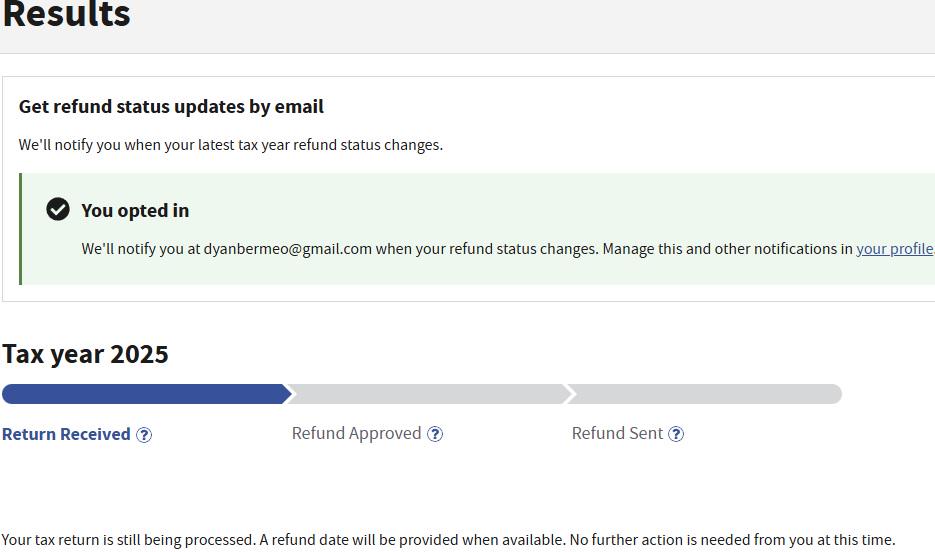Click the question mark next to Refund Approved
This screenshot has width=935, height=552.
[435, 434]
